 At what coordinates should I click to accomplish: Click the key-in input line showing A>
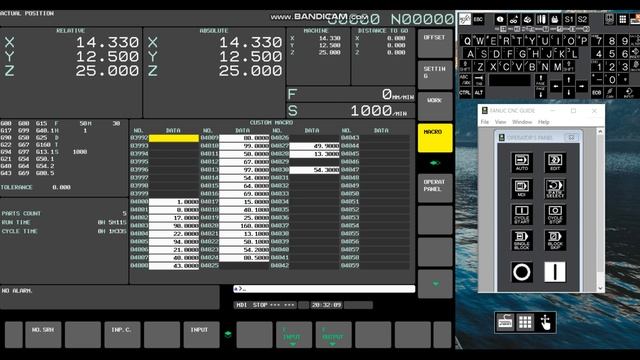coord(324,289)
